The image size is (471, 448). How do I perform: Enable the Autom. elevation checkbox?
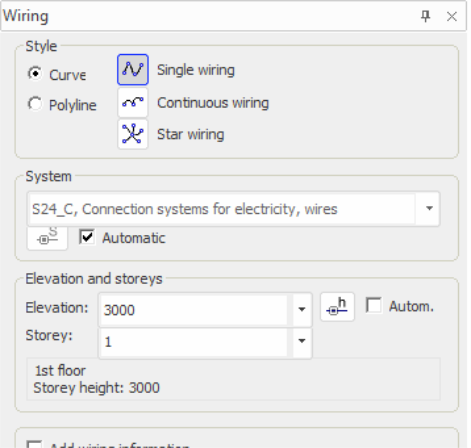tap(374, 305)
